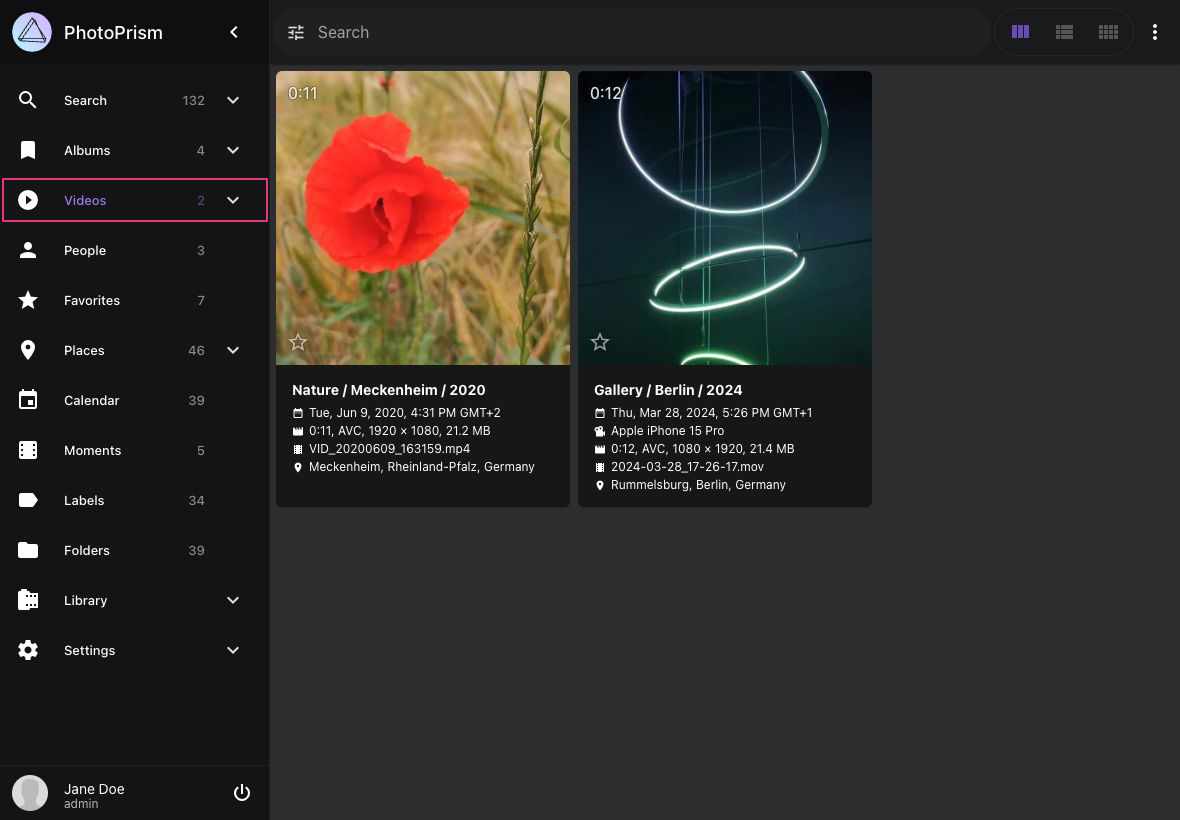Star the Nature Meckenheim video as favorite

coord(298,342)
